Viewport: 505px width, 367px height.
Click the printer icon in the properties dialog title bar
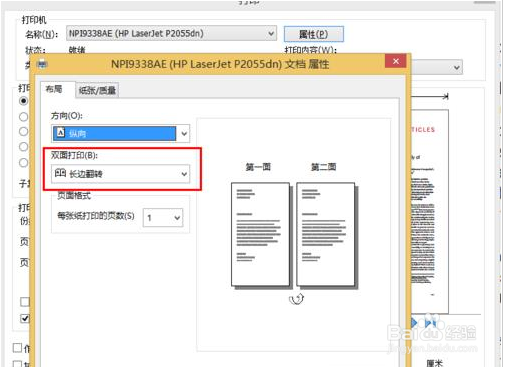click(42, 64)
